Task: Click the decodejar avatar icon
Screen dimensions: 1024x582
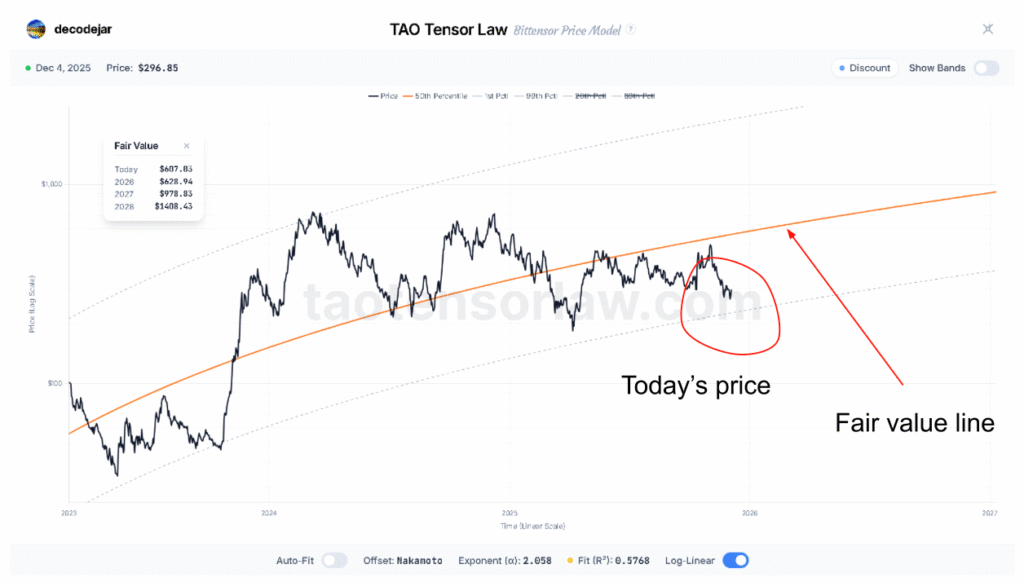Action: point(36,29)
